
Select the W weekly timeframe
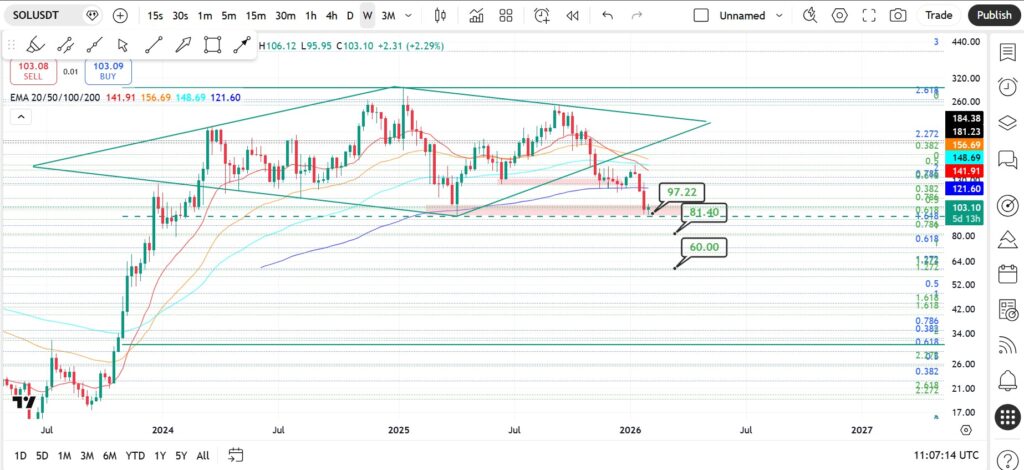click(368, 16)
